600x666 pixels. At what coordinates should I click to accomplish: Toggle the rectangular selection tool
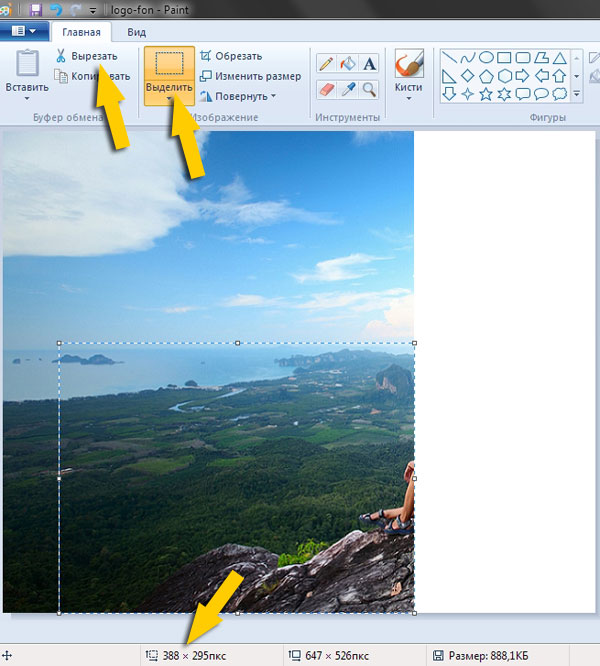(x=169, y=64)
